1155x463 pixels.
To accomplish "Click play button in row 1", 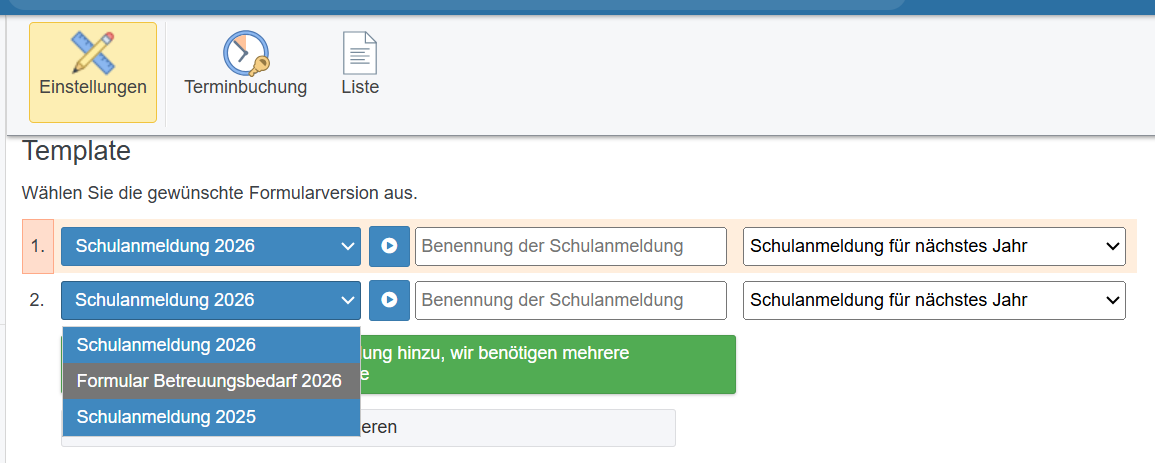I will [389, 246].
